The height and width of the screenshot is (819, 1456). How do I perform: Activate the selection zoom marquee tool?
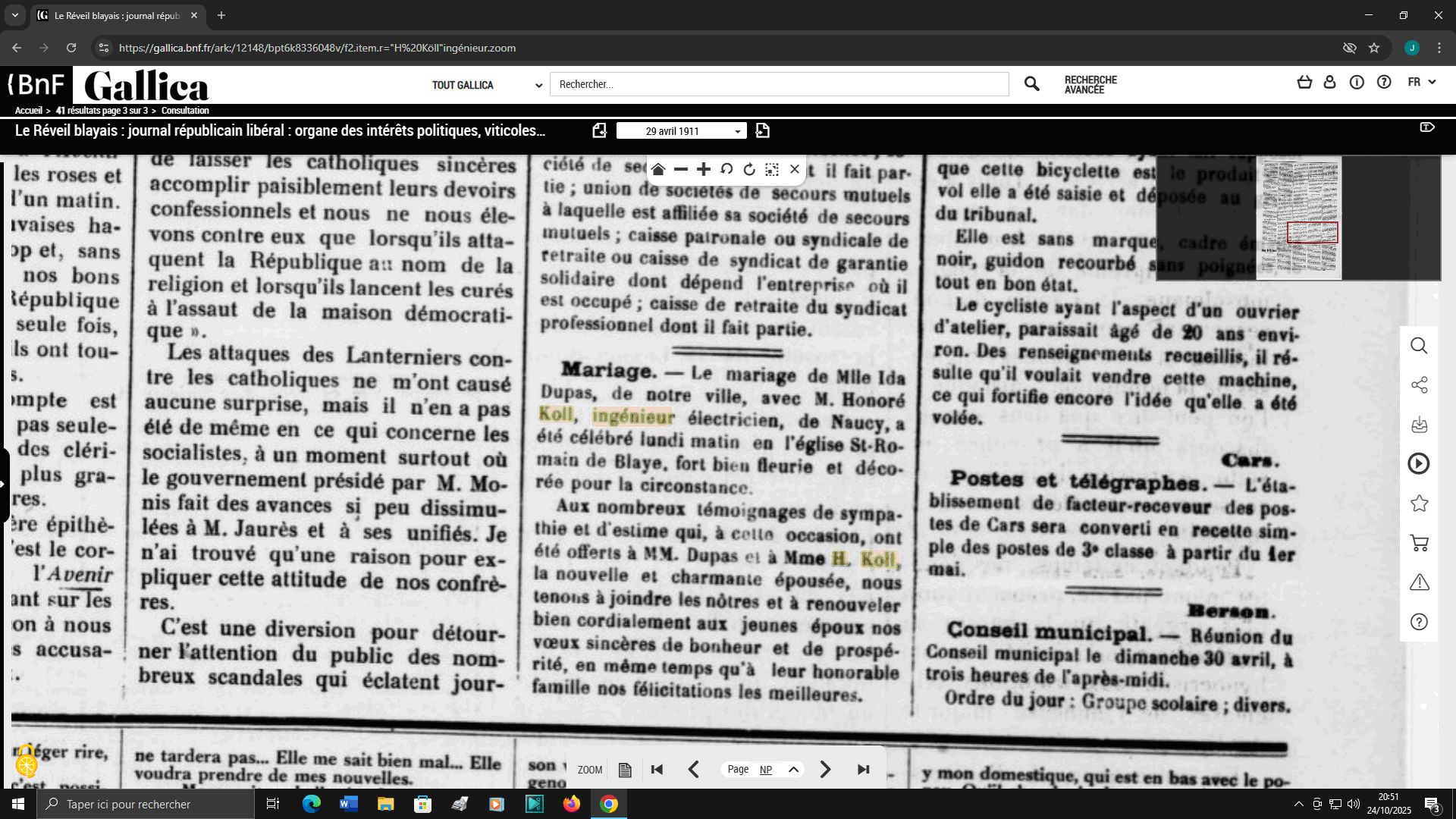772,169
